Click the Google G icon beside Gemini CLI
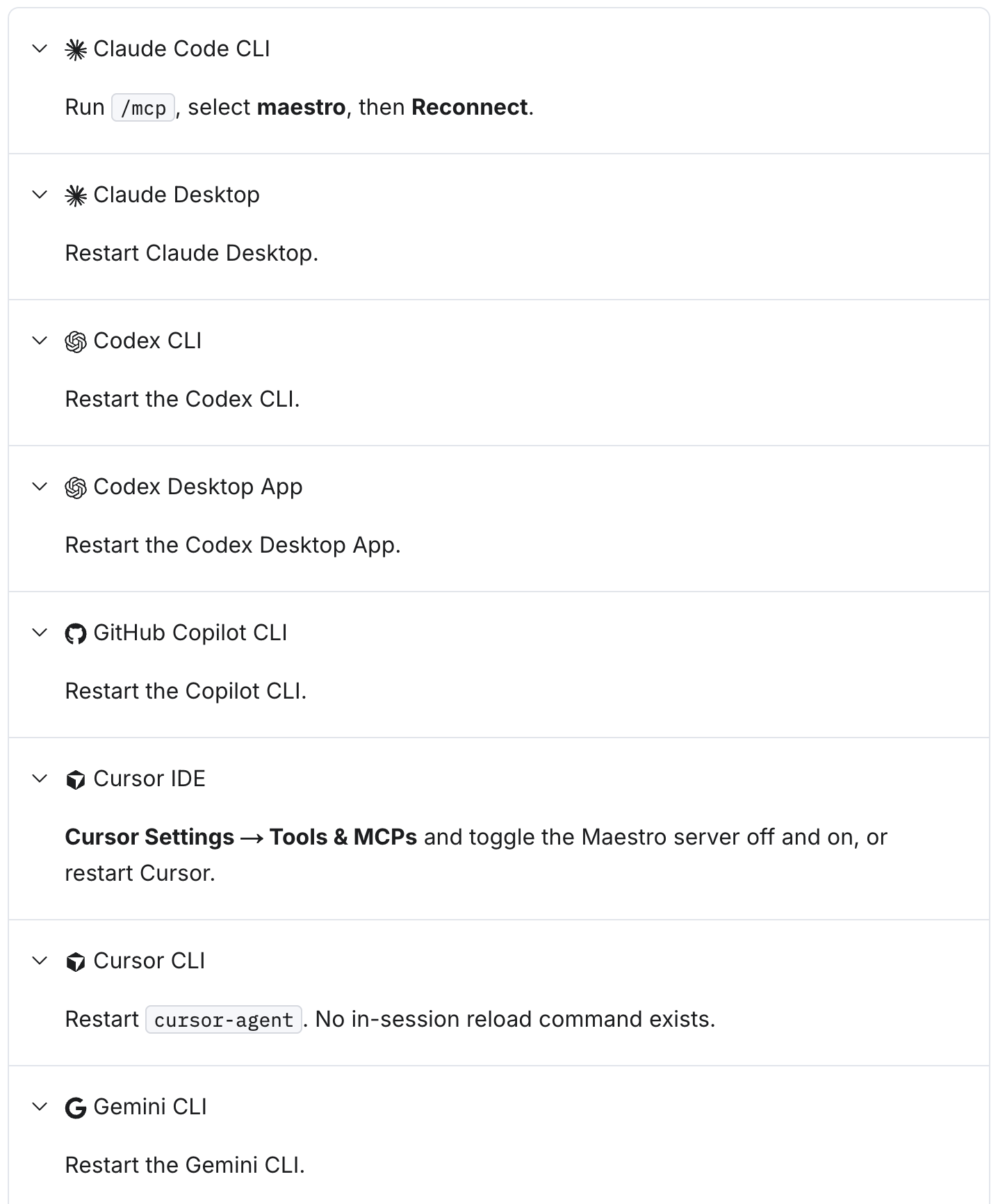998x1204 pixels. [76, 1108]
